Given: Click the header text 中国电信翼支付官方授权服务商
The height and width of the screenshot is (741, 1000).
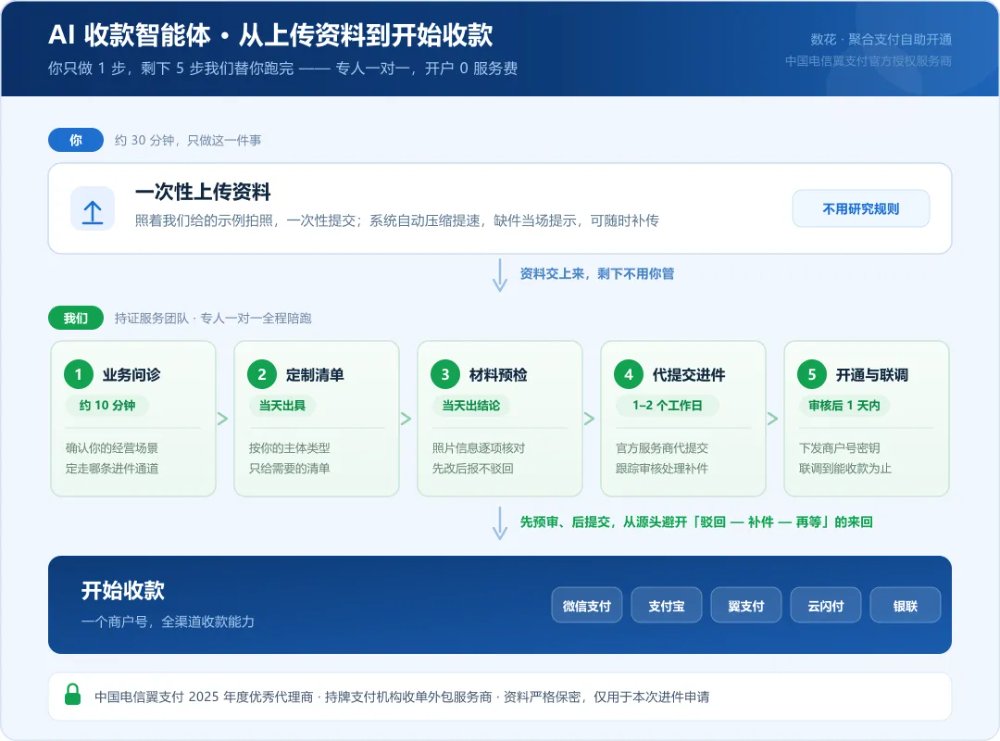Looking at the screenshot, I should tap(869, 61).
